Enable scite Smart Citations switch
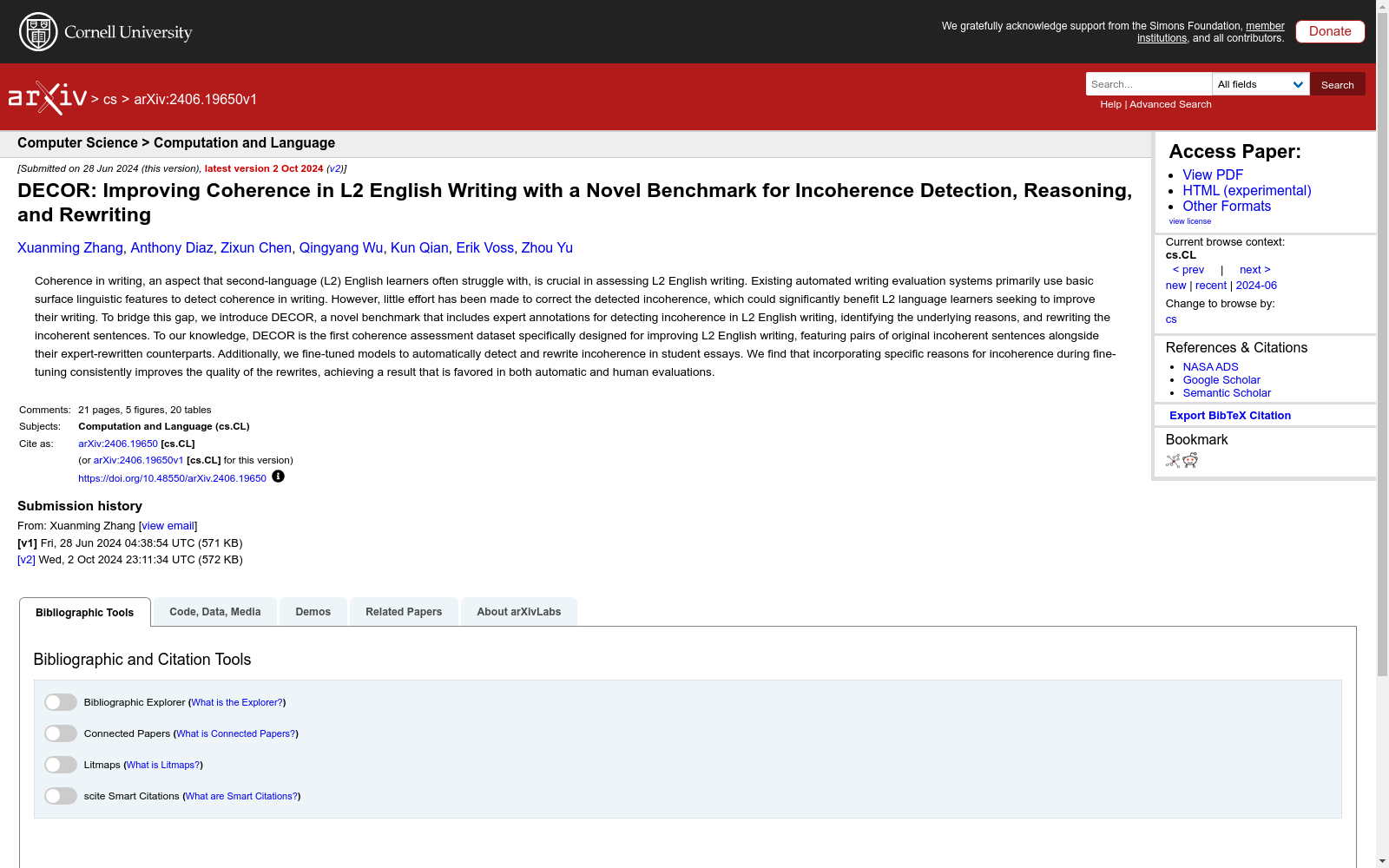This screenshot has width=1389, height=868. pyautogui.click(x=61, y=796)
